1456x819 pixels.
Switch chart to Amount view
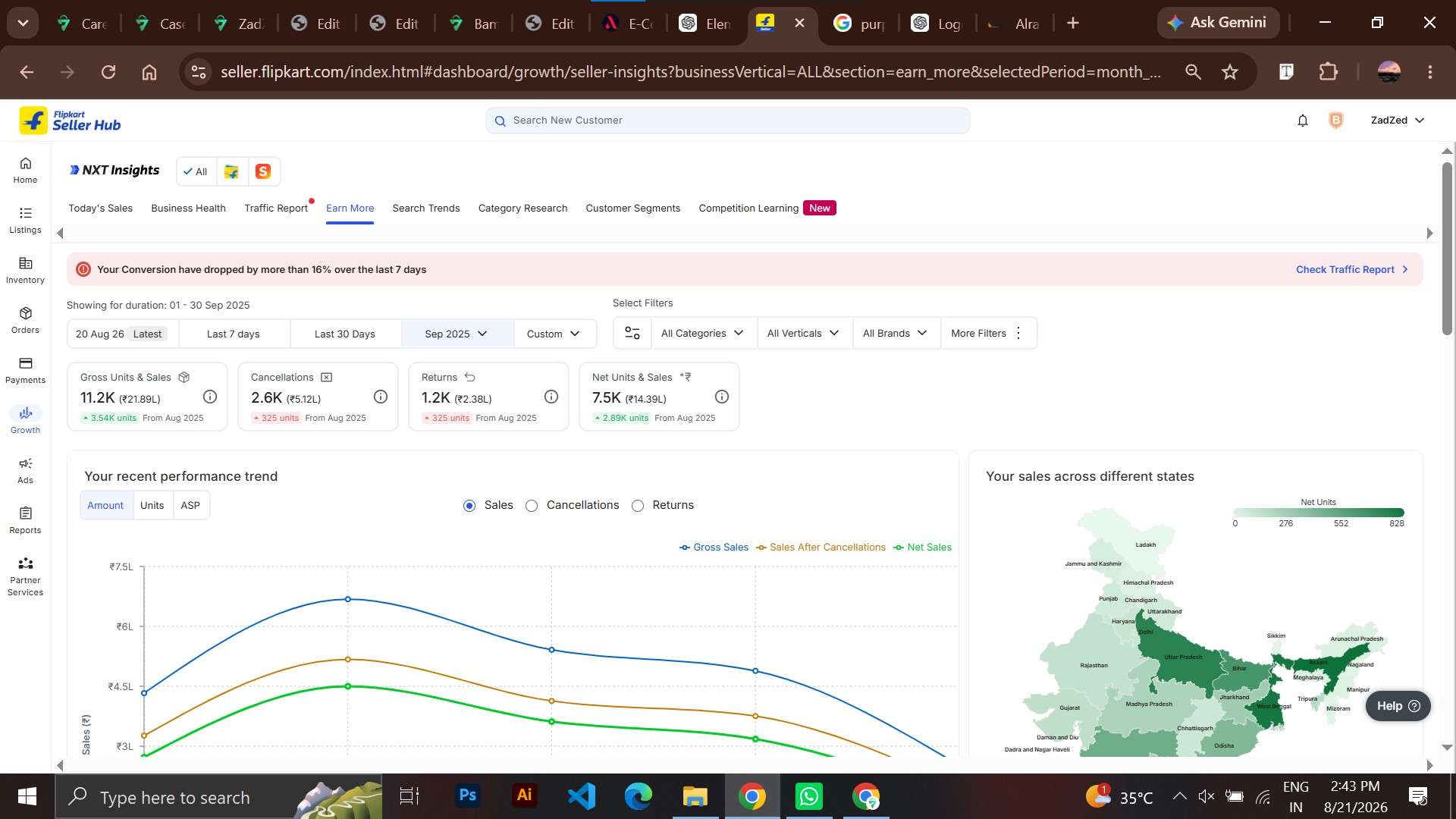click(x=105, y=505)
